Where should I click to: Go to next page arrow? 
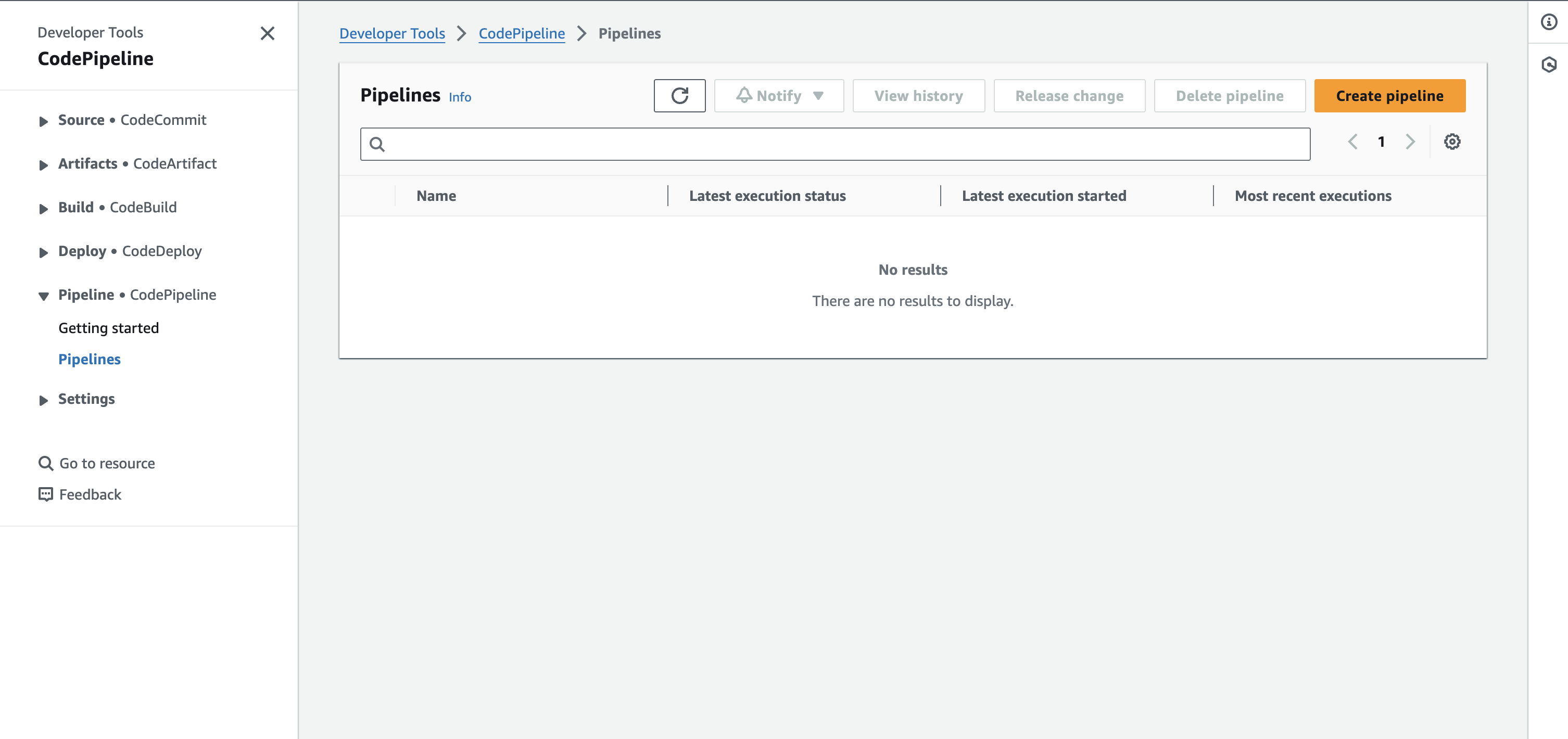pyautogui.click(x=1410, y=142)
